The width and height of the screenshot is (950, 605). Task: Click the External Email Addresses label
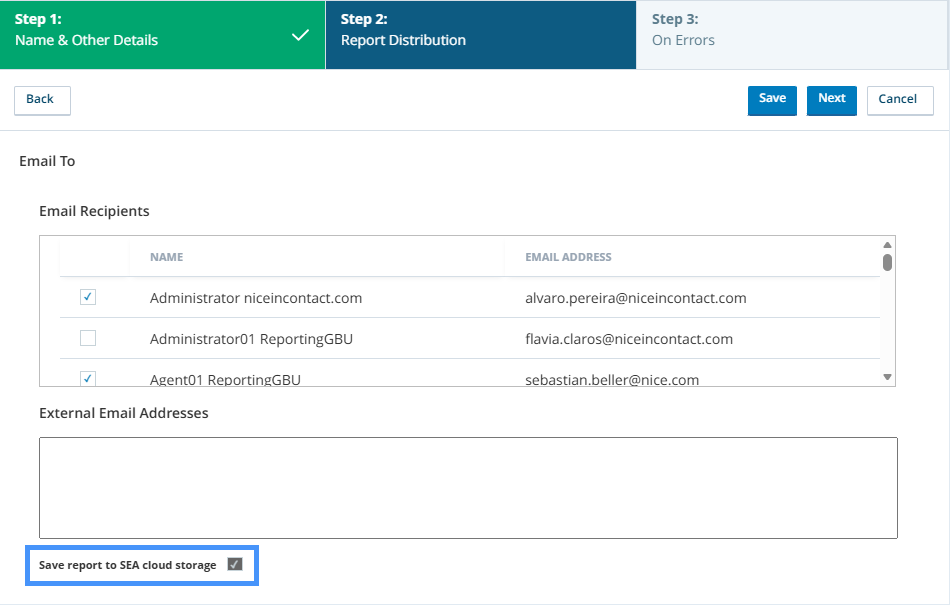[124, 413]
